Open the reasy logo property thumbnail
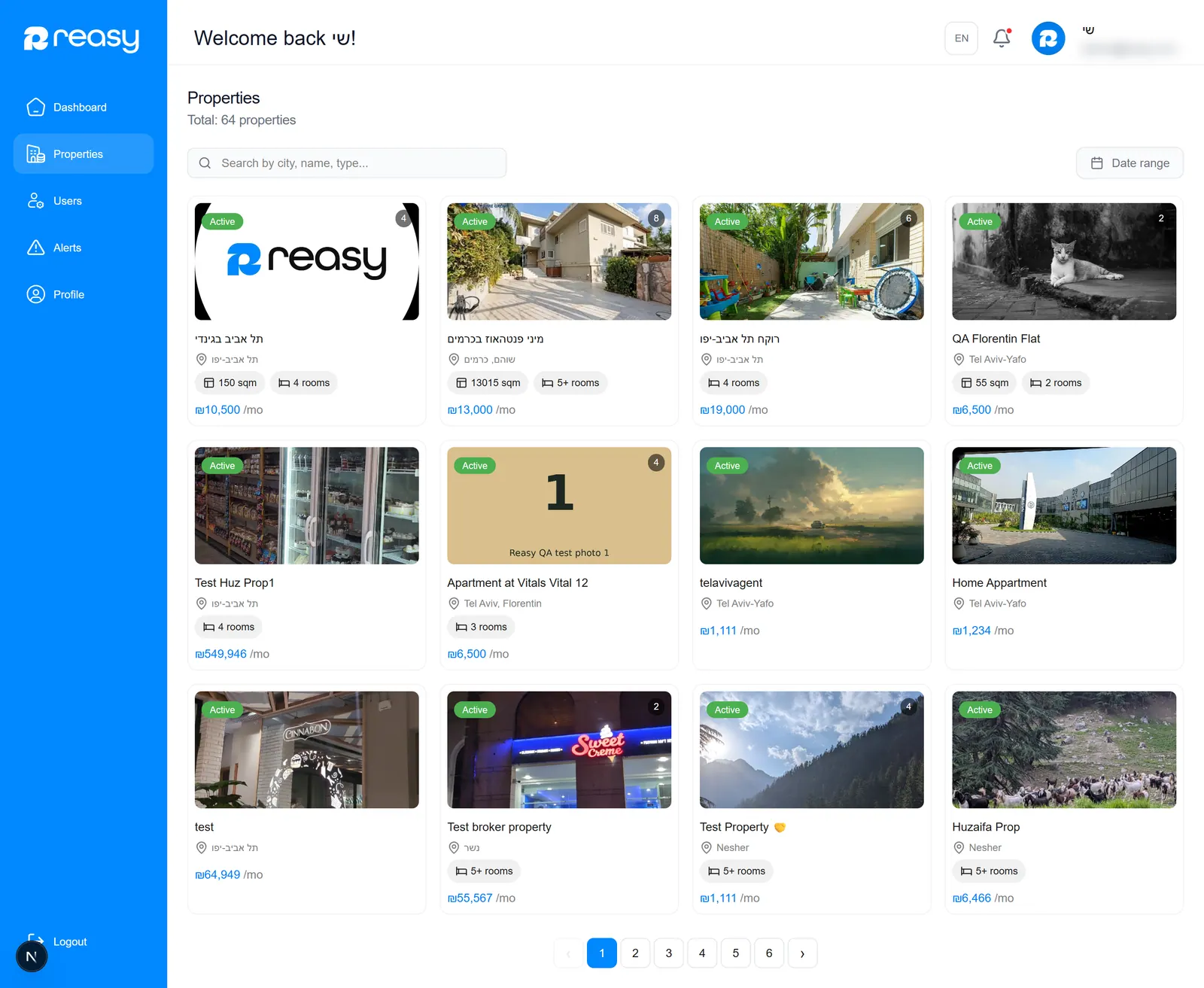The image size is (1204, 988). coord(307,261)
